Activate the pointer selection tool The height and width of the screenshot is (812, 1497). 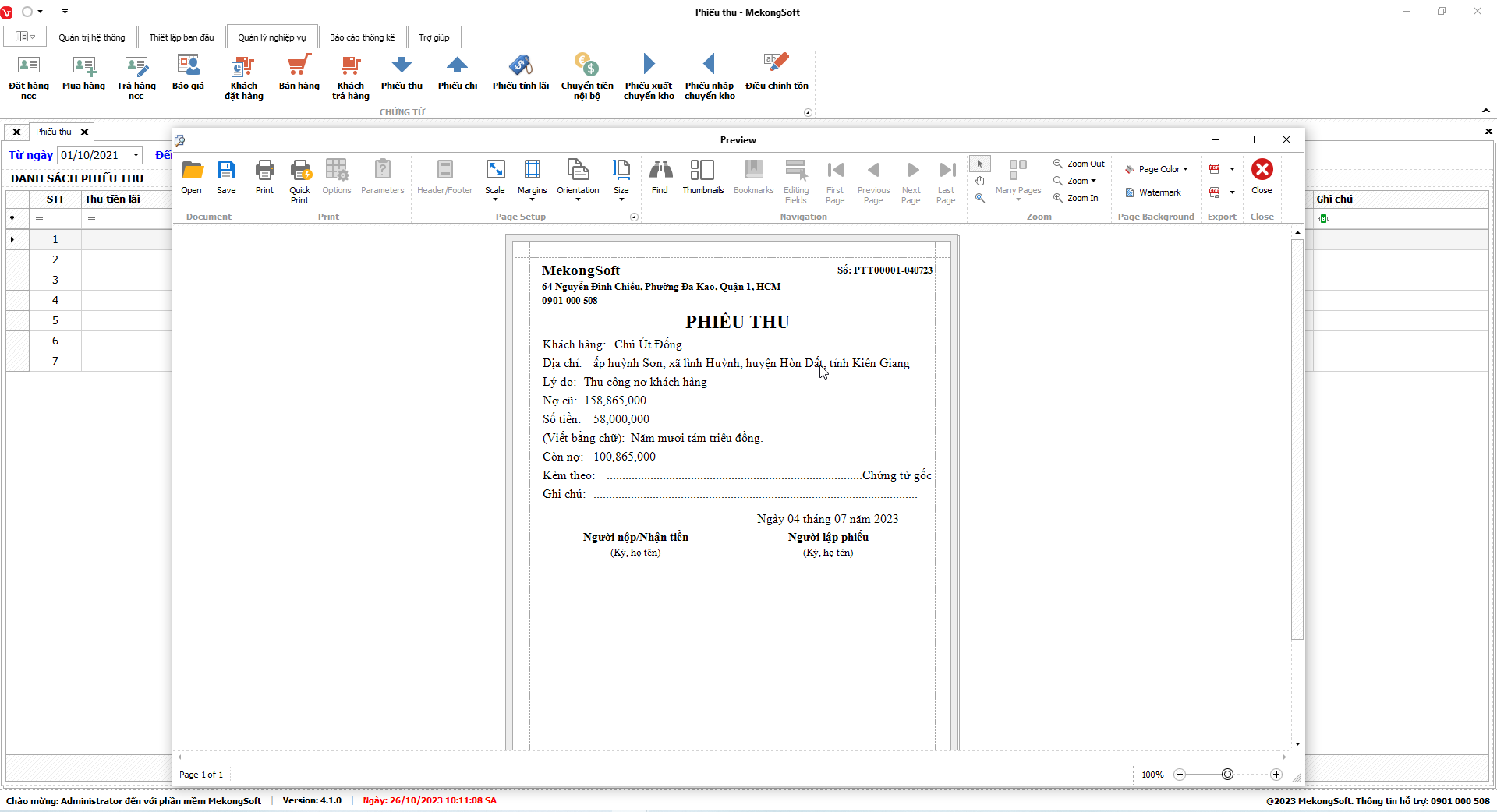pos(980,164)
